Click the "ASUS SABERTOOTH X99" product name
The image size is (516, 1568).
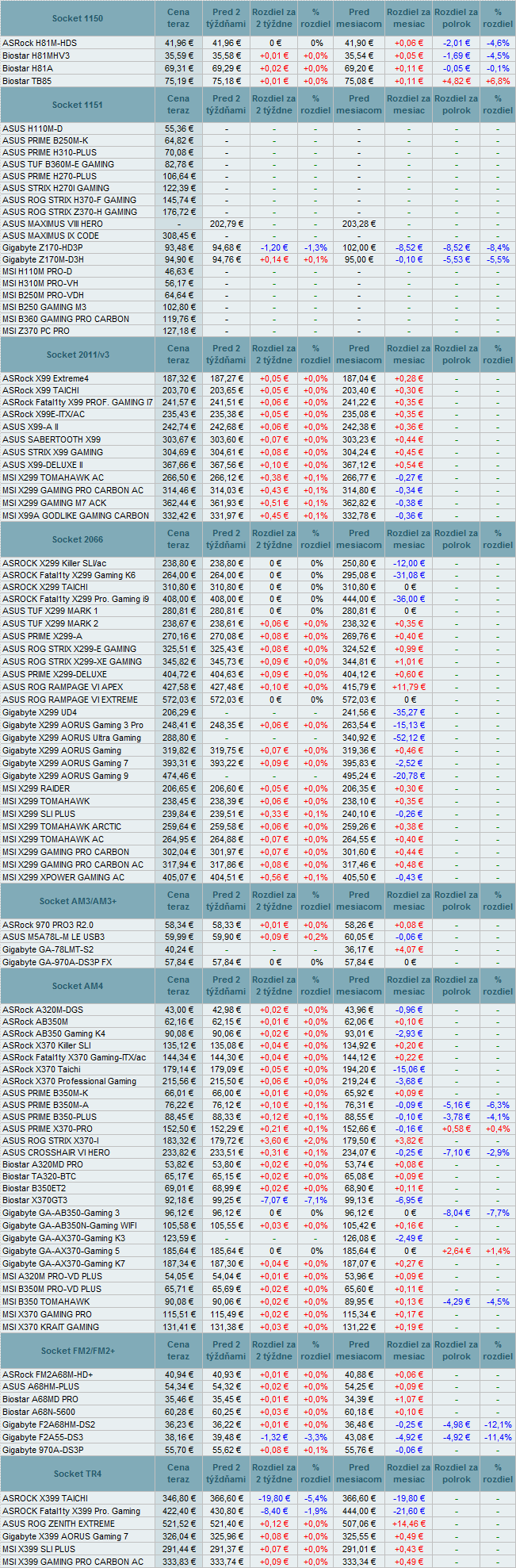coord(52,439)
